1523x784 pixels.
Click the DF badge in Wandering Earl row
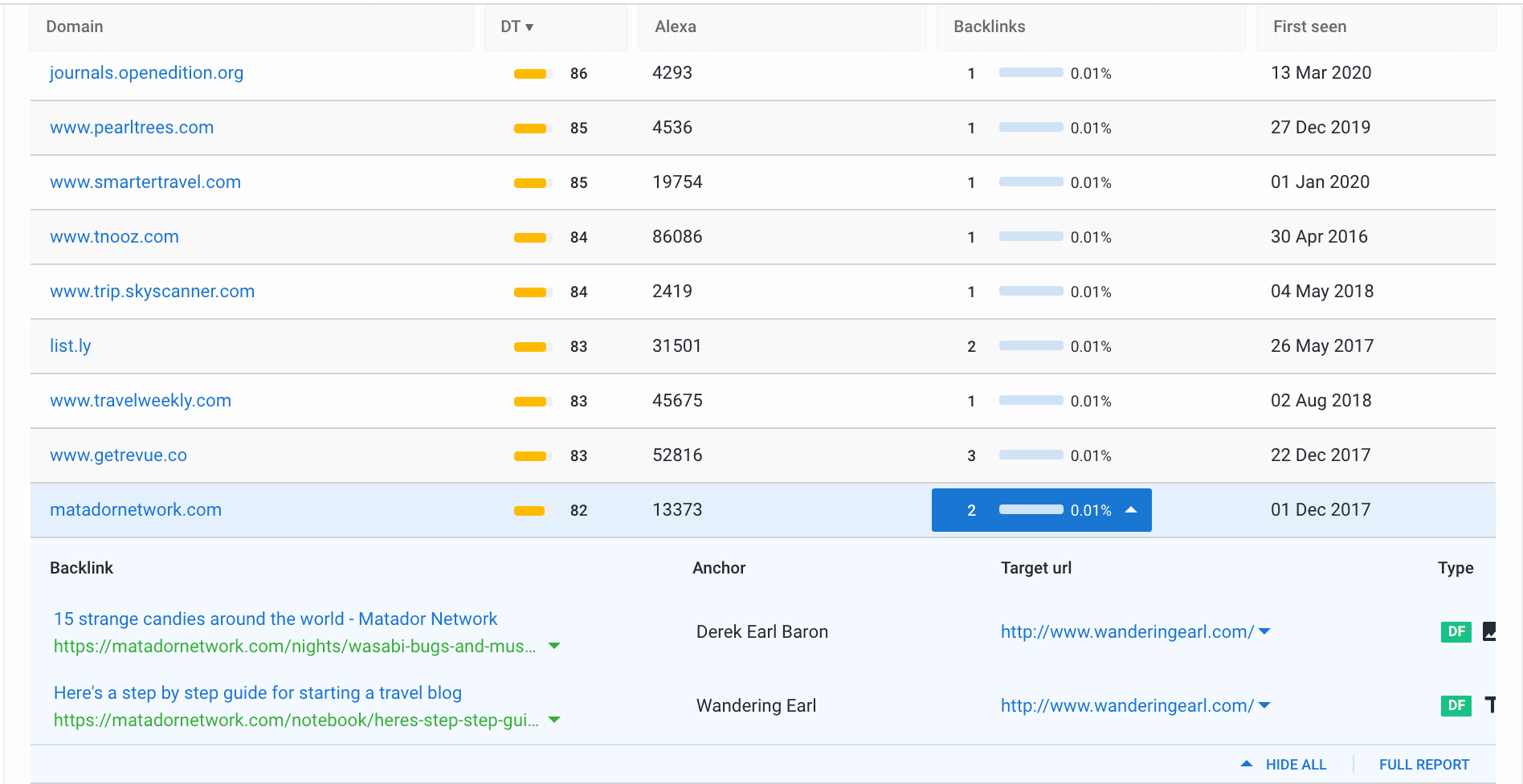click(x=1456, y=705)
